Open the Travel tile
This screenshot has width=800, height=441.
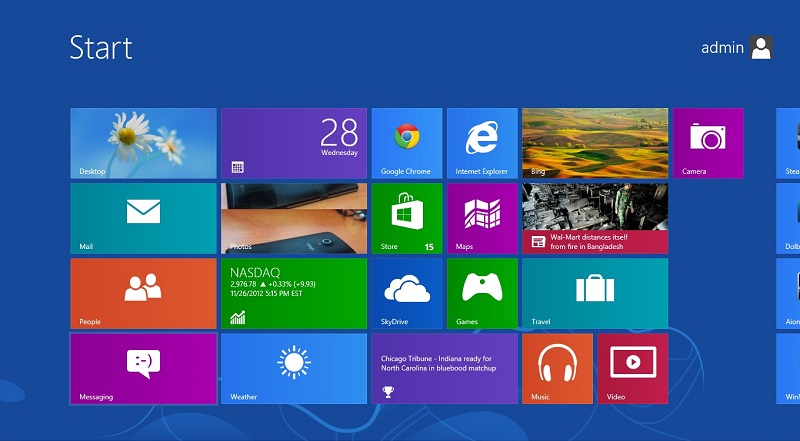pos(595,293)
